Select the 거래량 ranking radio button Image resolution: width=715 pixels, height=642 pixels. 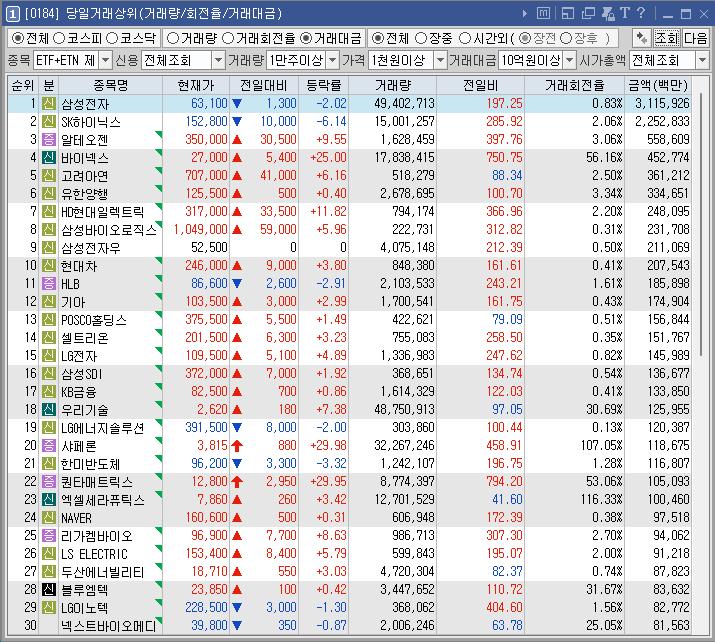173,38
